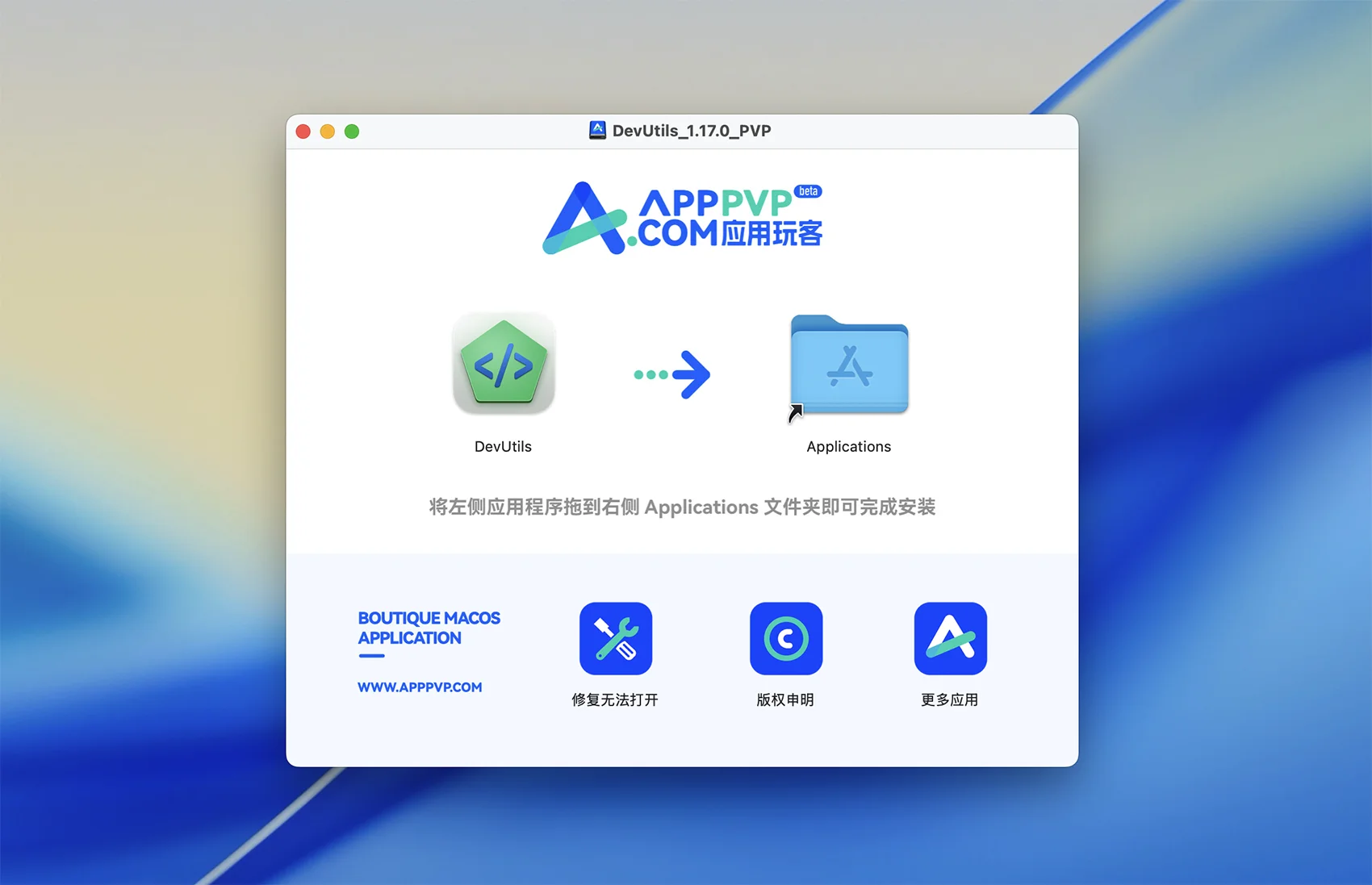Viewport: 1372px width, 885px height.
Task: Minimize the window with the yellow button
Action: point(328,131)
